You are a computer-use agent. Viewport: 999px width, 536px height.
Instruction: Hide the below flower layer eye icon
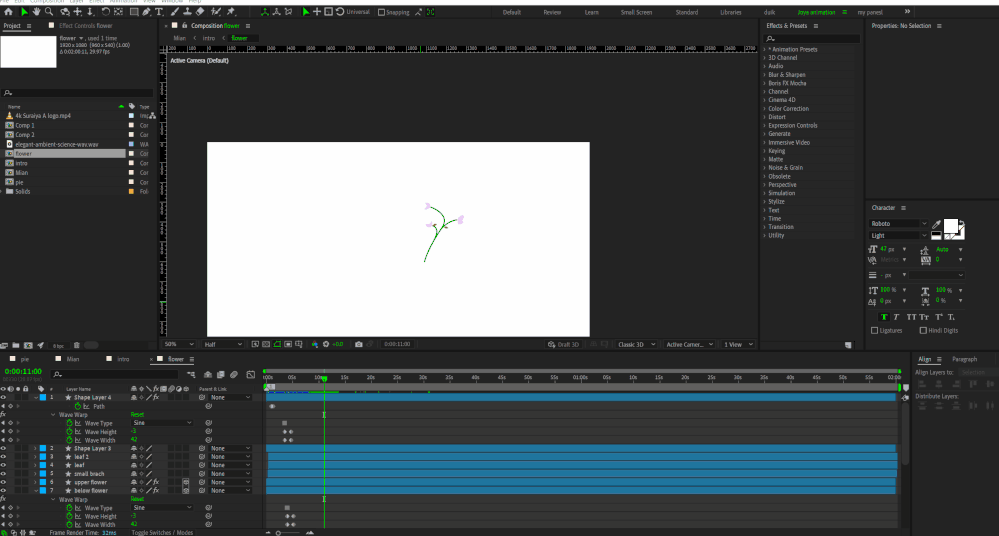3,491
